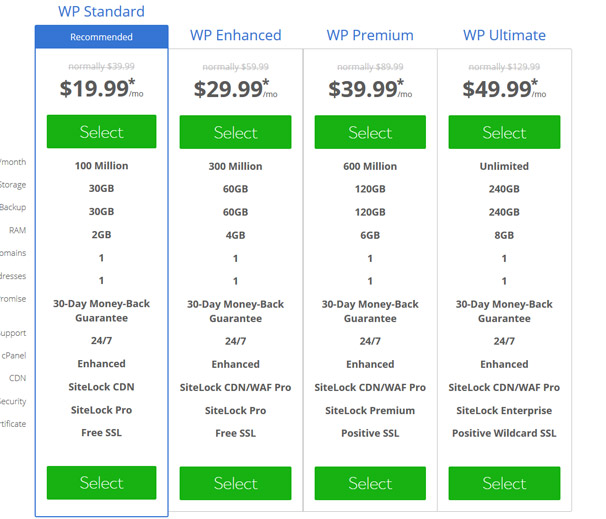Click the $39.99 per month price

(370, 88)
